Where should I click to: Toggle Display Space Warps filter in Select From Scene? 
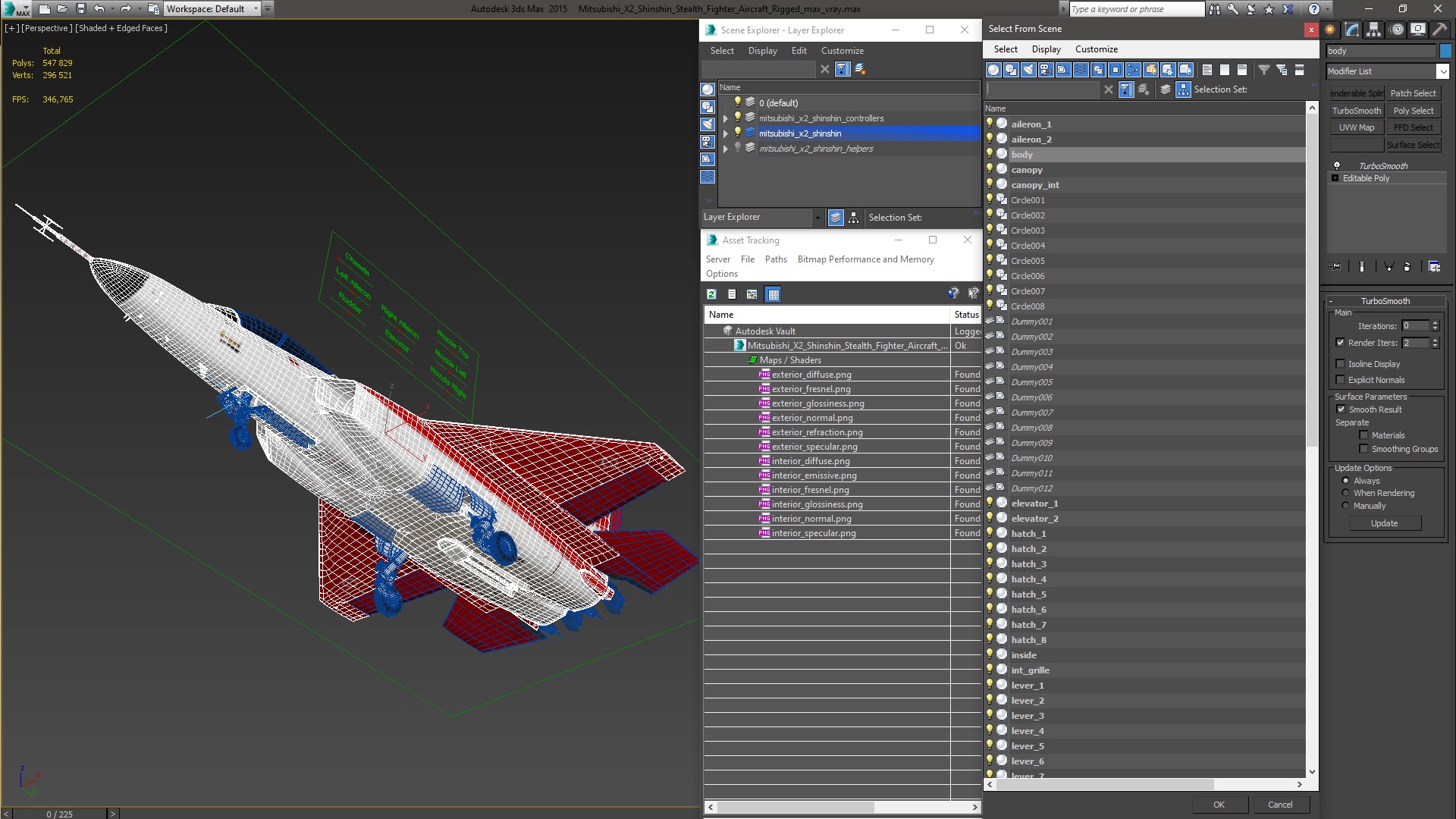coord(1081,70)
